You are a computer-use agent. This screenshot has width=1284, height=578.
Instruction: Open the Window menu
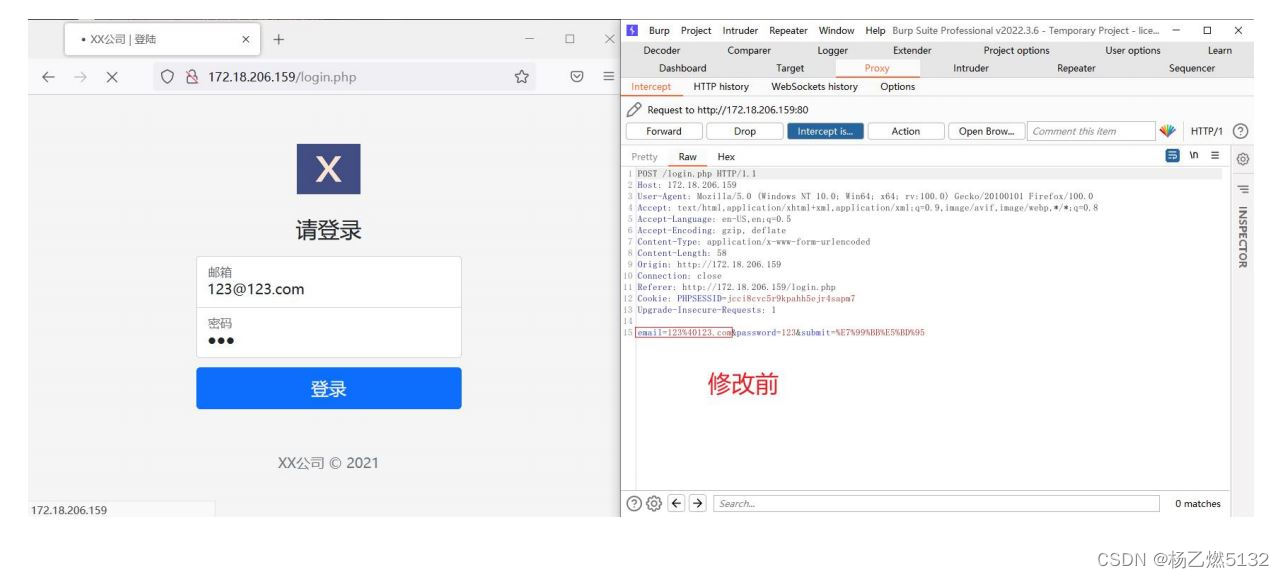836,30
